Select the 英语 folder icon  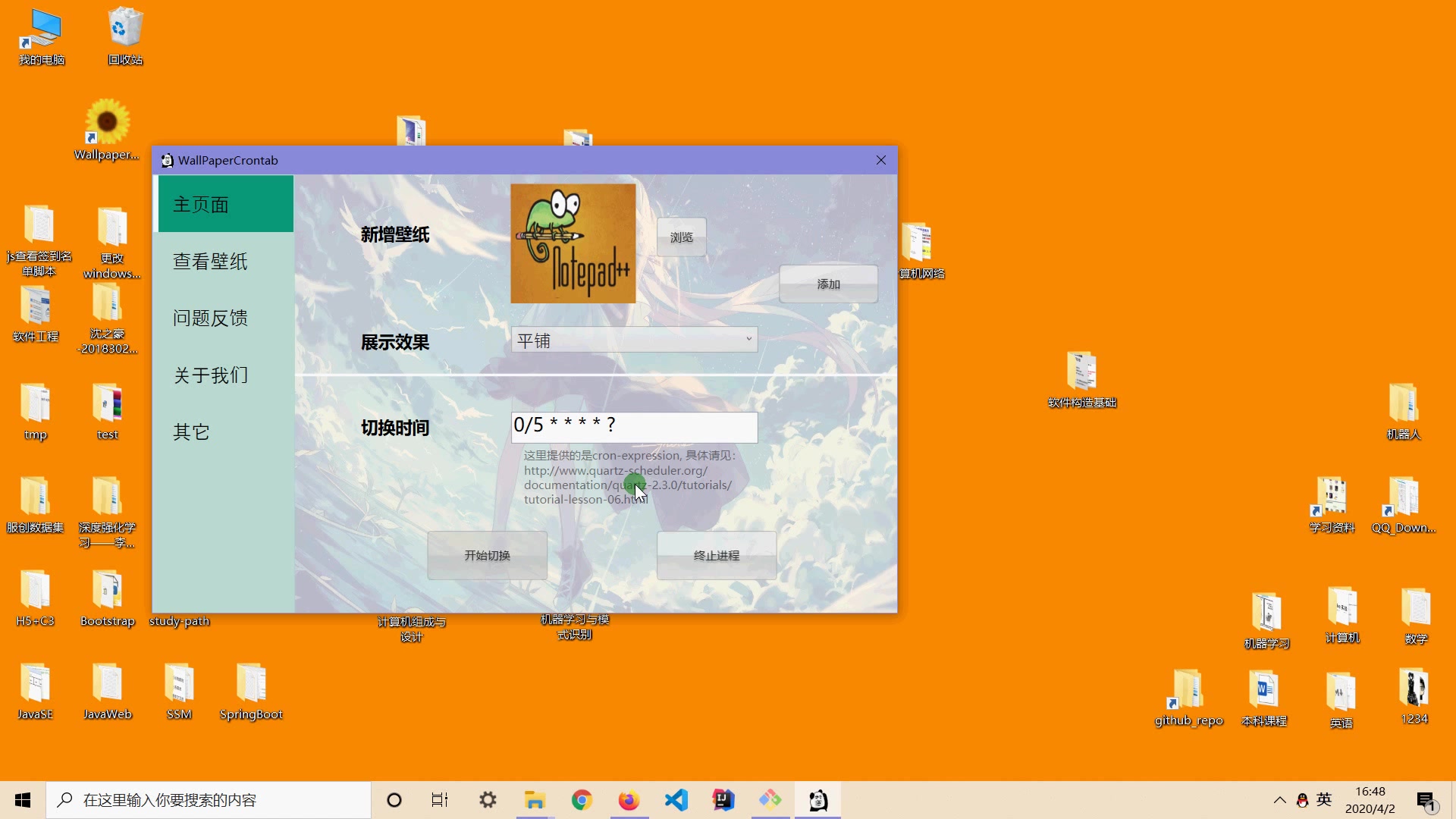coord(1341,701)
